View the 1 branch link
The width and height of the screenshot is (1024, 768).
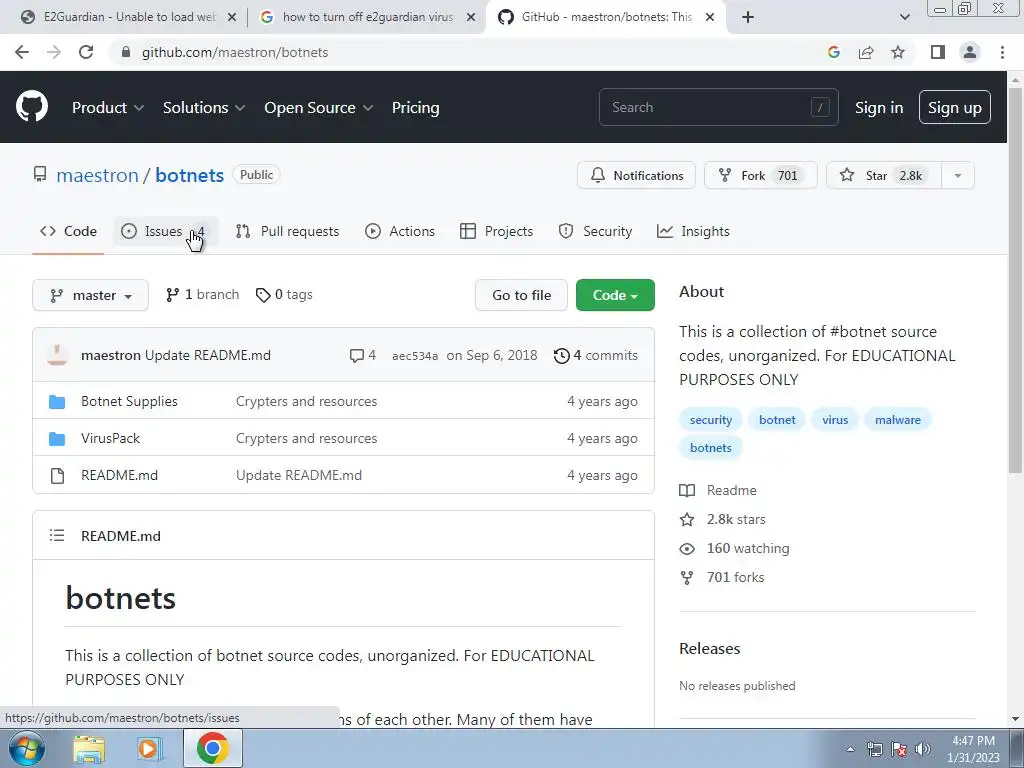click(202, 295)
